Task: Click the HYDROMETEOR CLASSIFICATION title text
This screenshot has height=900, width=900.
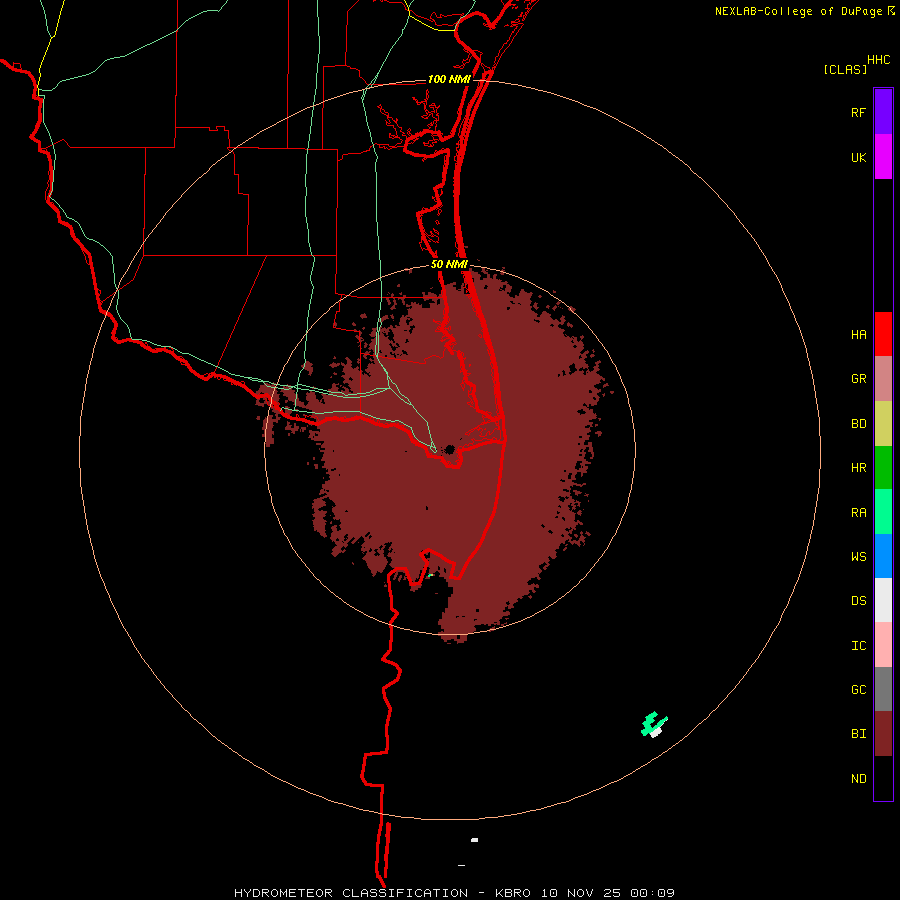Action: click(x=351, y=893)
